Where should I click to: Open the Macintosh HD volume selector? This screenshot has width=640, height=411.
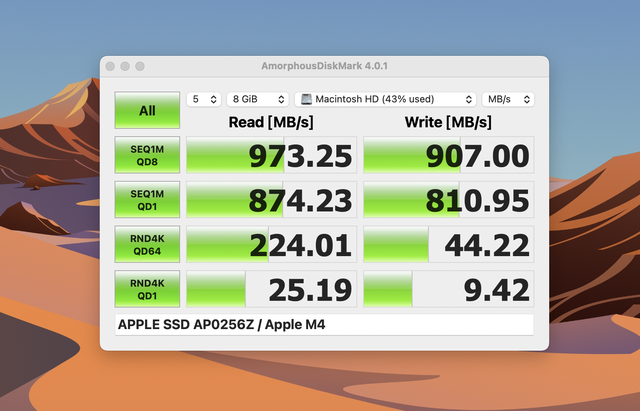coord(385,100)
